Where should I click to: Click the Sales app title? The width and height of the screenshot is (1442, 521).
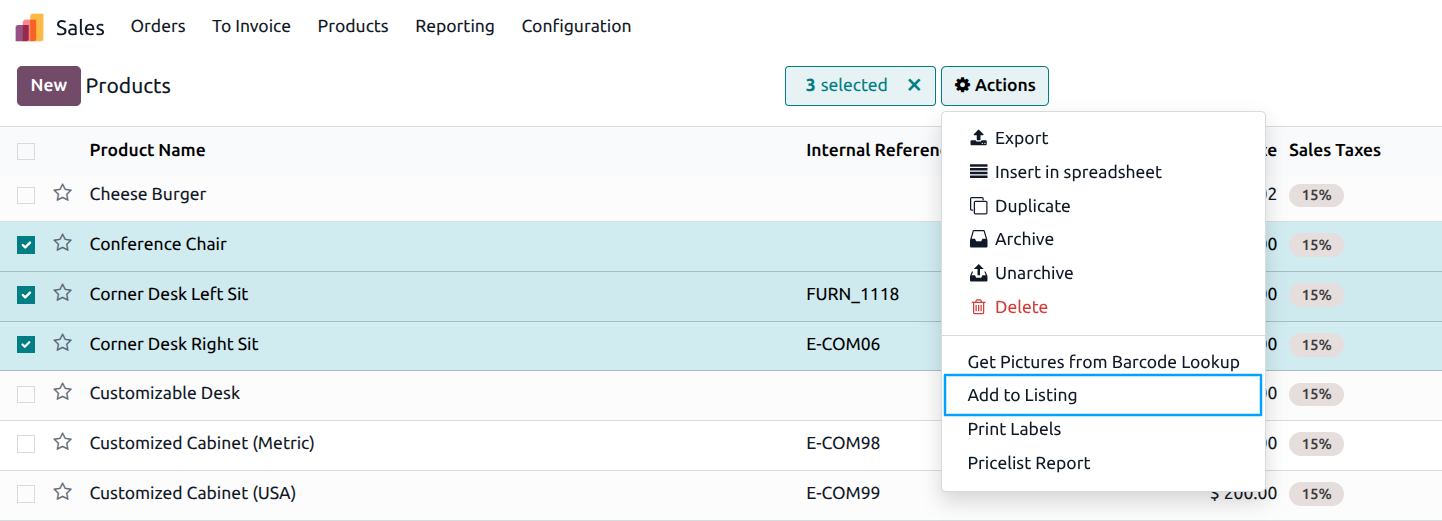click(80, 27)
